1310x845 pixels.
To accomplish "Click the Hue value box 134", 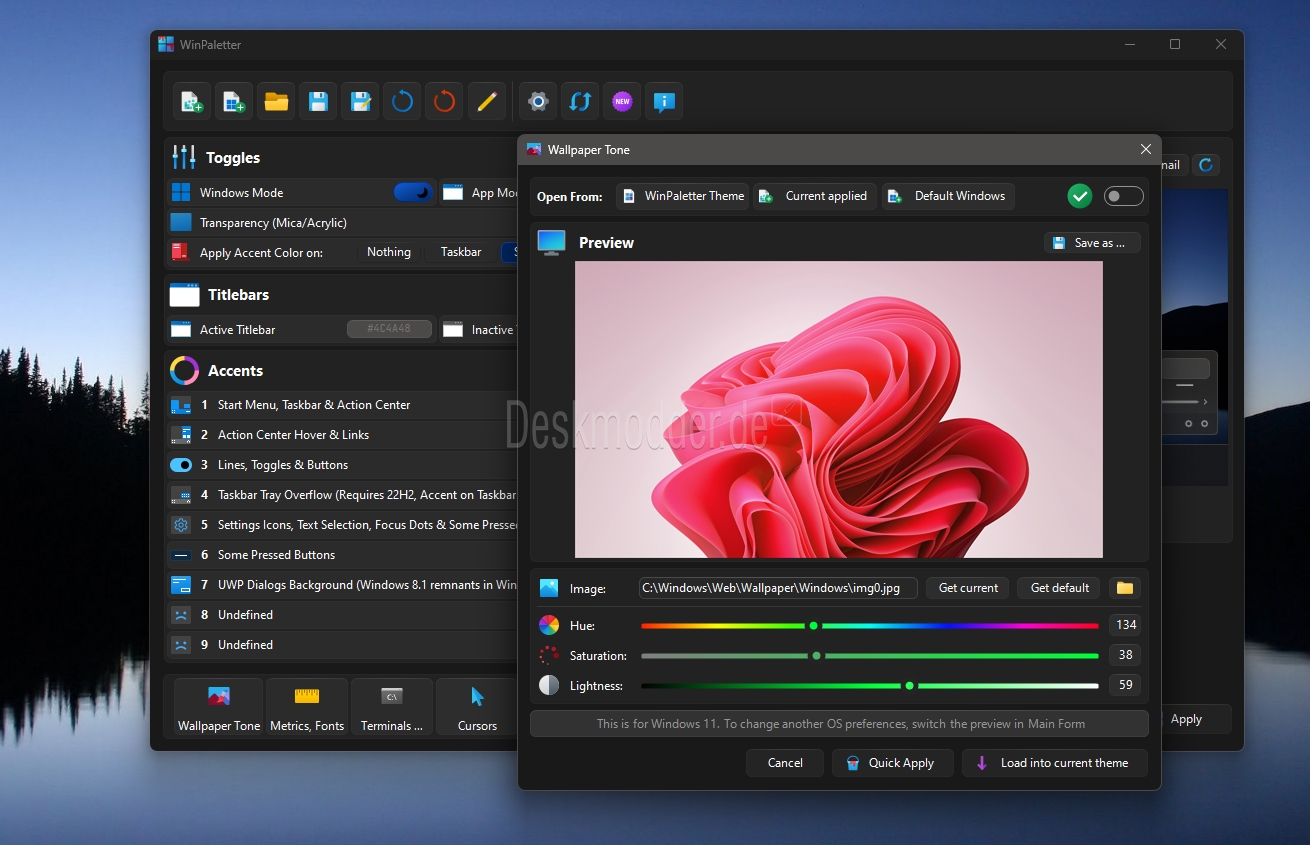I will point(1125,625).
